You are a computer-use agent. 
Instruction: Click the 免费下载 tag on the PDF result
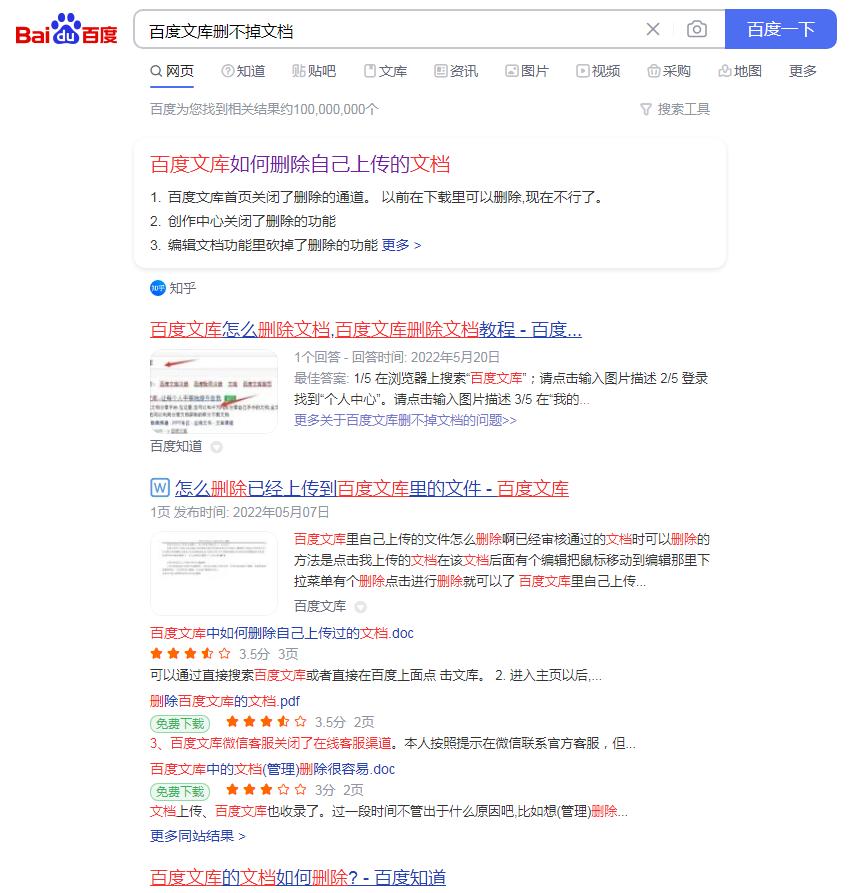(x=181, y=722)
